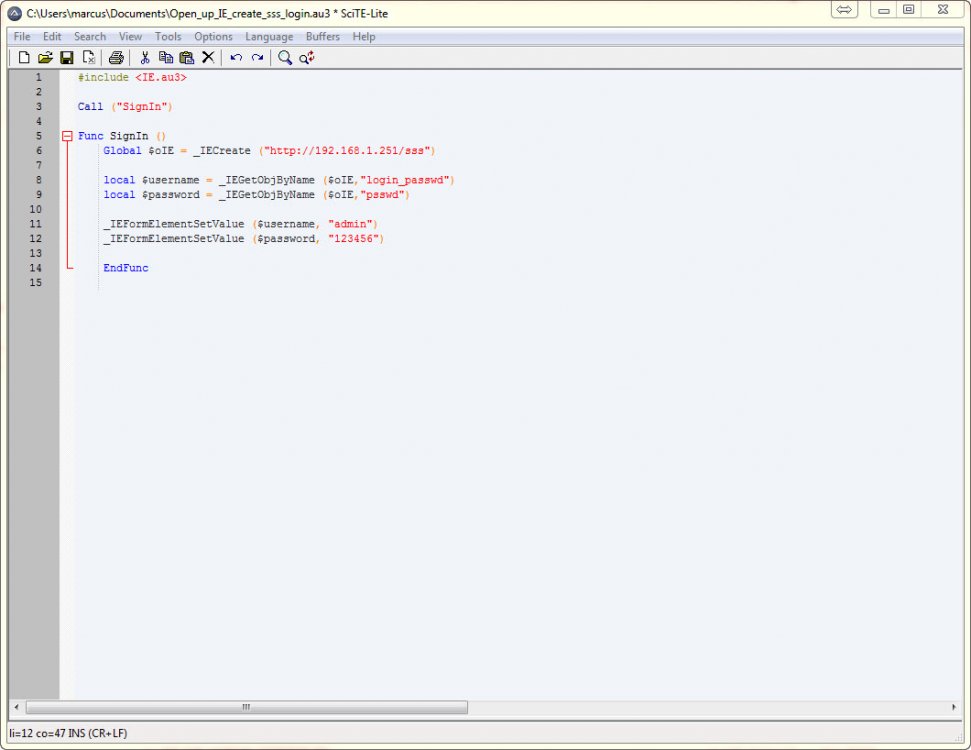Close the SciTE-Lite window
The image size is (971, 750).
tap(943, 9)
